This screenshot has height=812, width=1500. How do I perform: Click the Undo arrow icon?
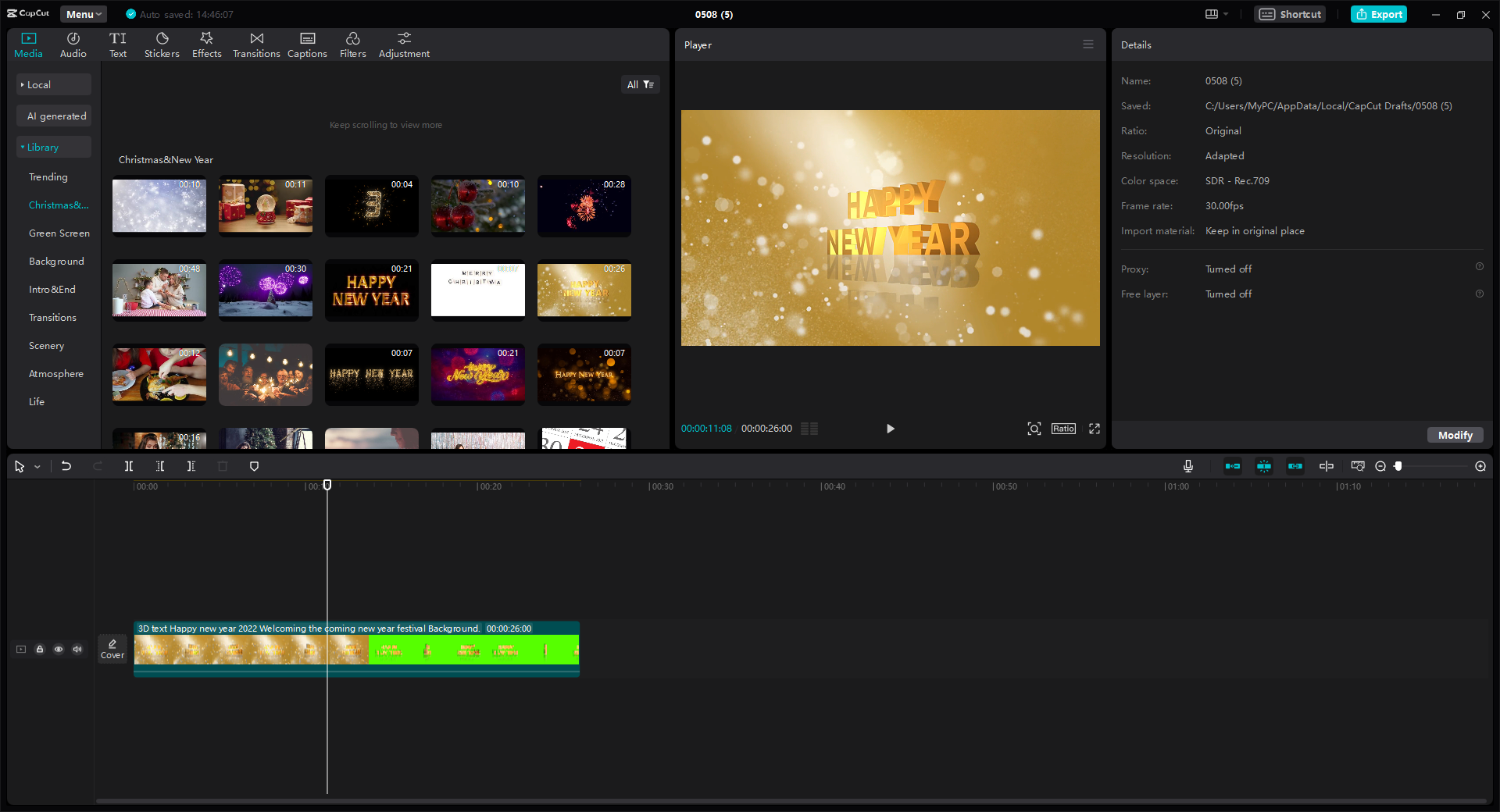click(66, 466)
